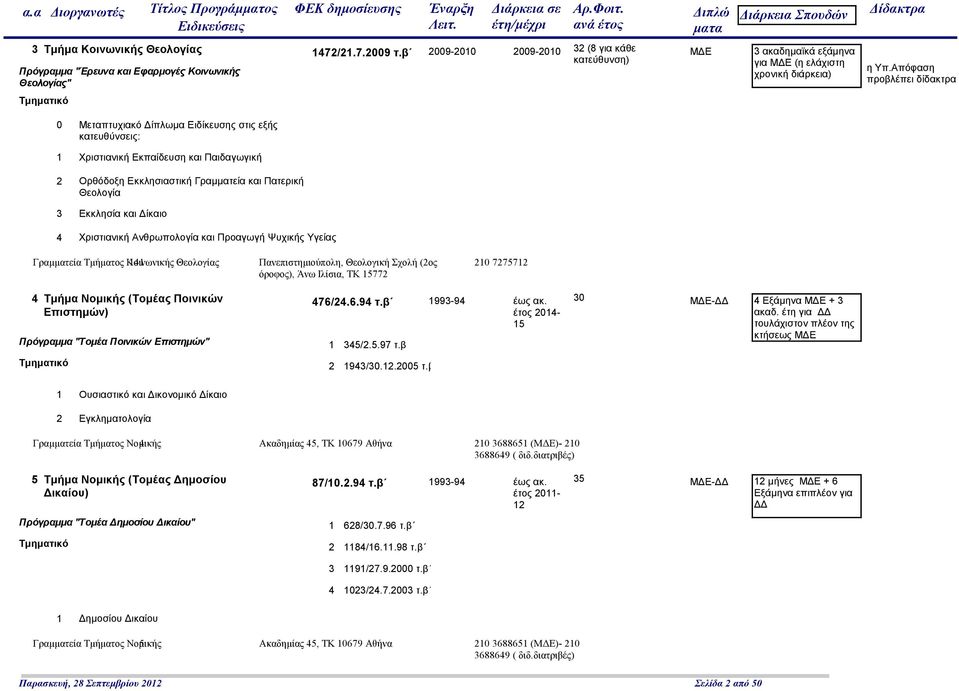Viewport: 959px width, 691px height.
Task: Click the 'Διοργανωτές' column header
Action: pyautogui.click(x=87, y=12)
